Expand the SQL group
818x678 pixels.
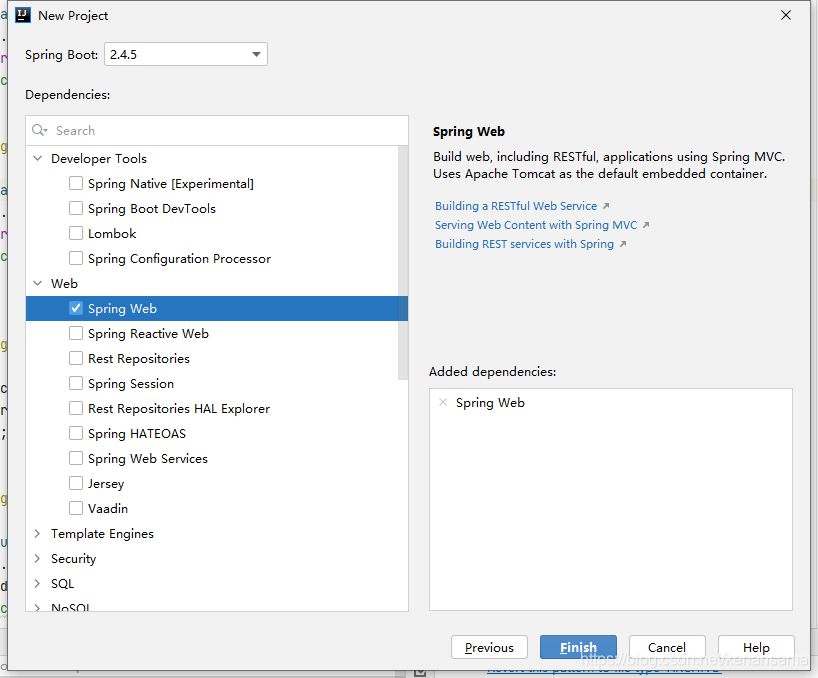point(38,584)
